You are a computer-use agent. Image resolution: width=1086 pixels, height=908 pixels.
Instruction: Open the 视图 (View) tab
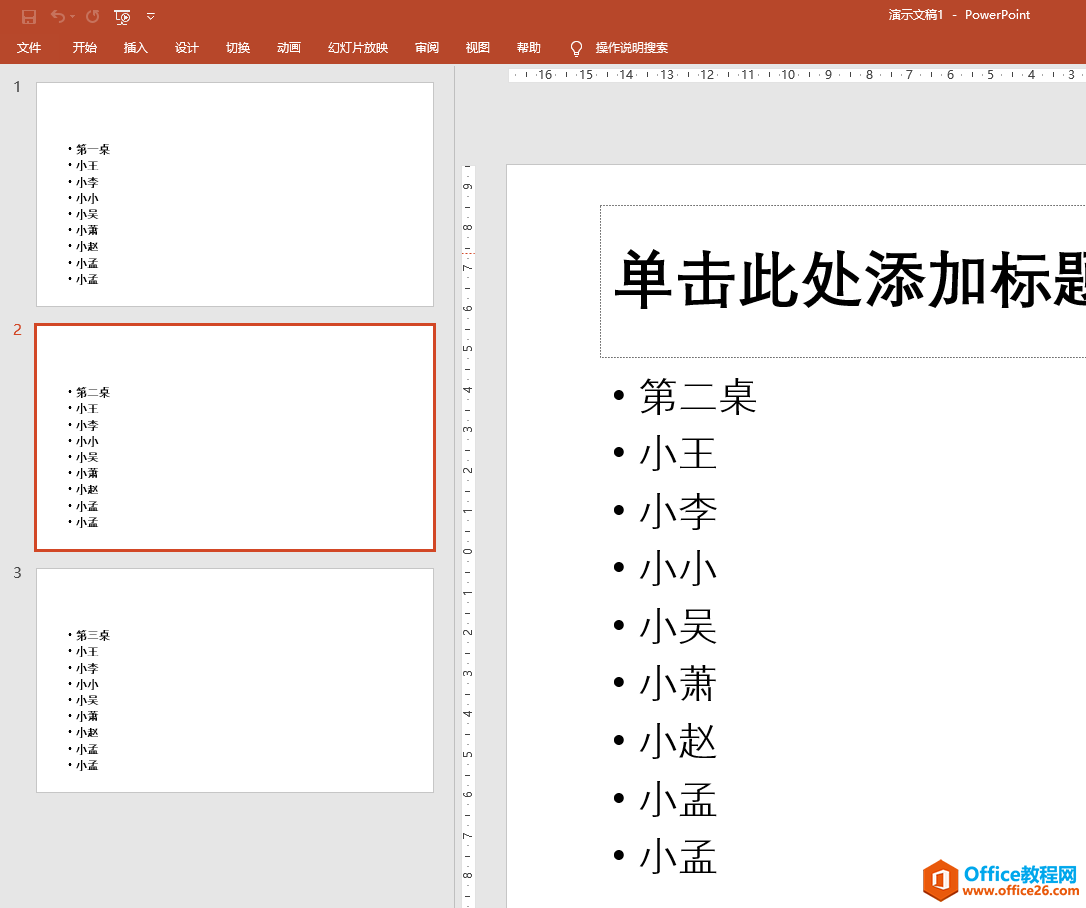click(478, 48)
